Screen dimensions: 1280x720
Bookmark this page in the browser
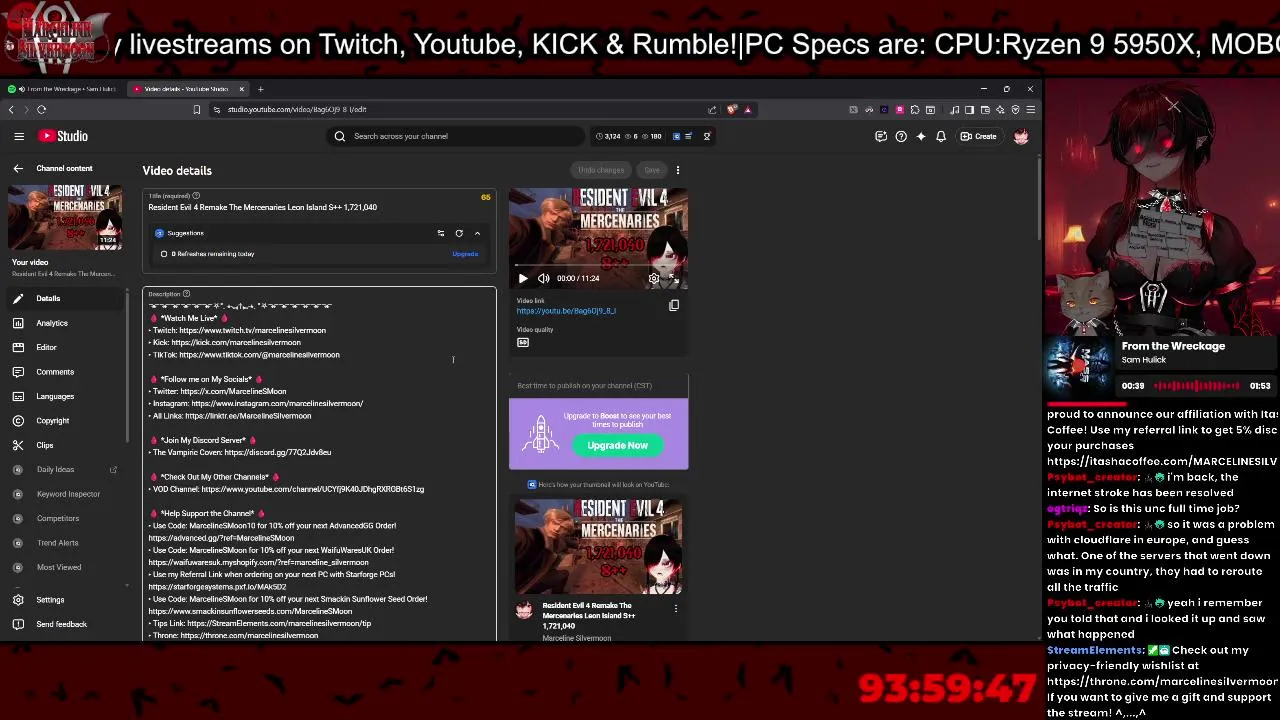(x=197, y=109)
